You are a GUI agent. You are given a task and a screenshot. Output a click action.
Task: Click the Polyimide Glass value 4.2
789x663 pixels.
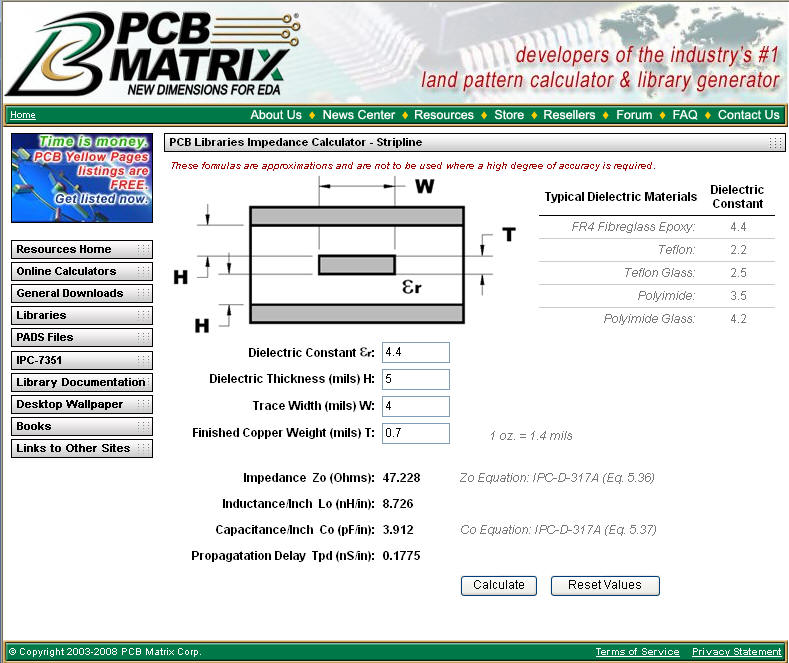point(738,319)
